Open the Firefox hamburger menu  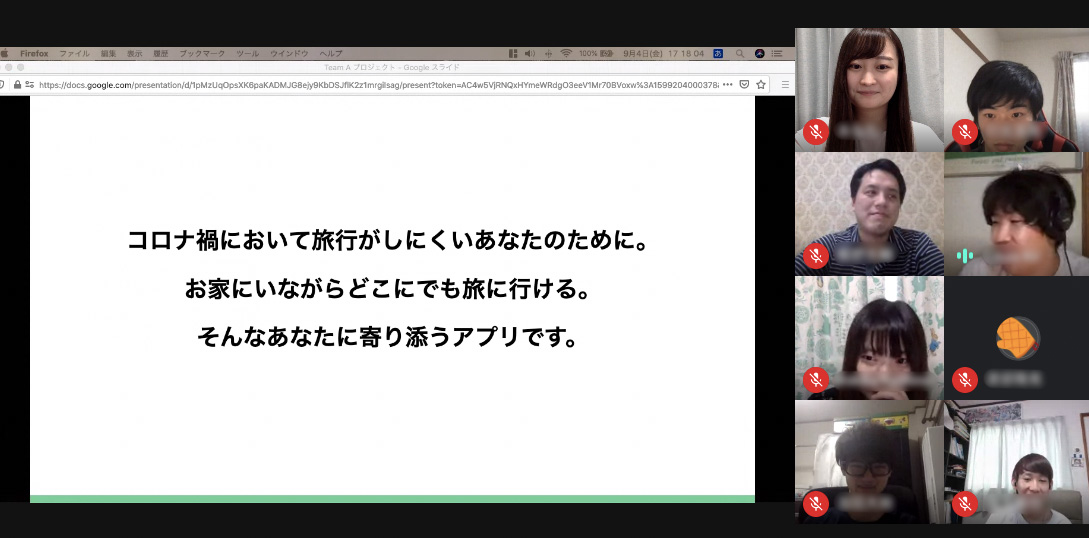(785, 85)
